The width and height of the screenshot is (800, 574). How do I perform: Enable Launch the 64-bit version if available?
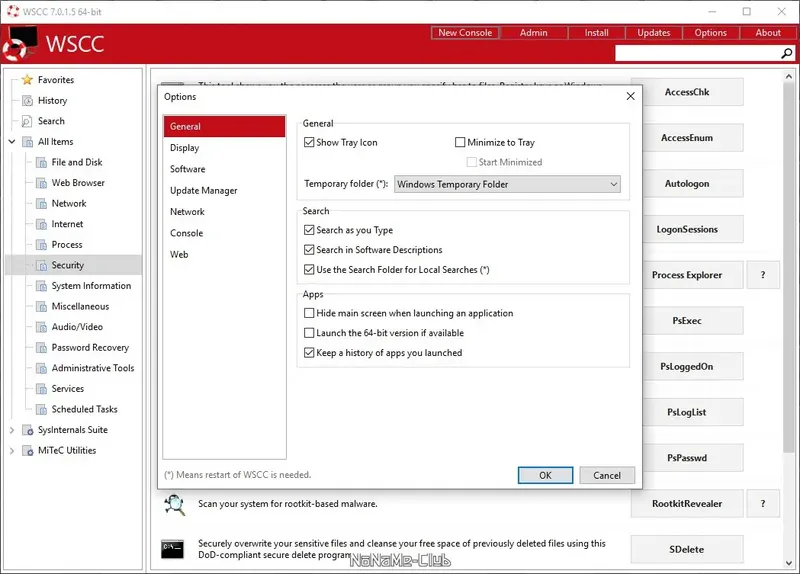309,333
